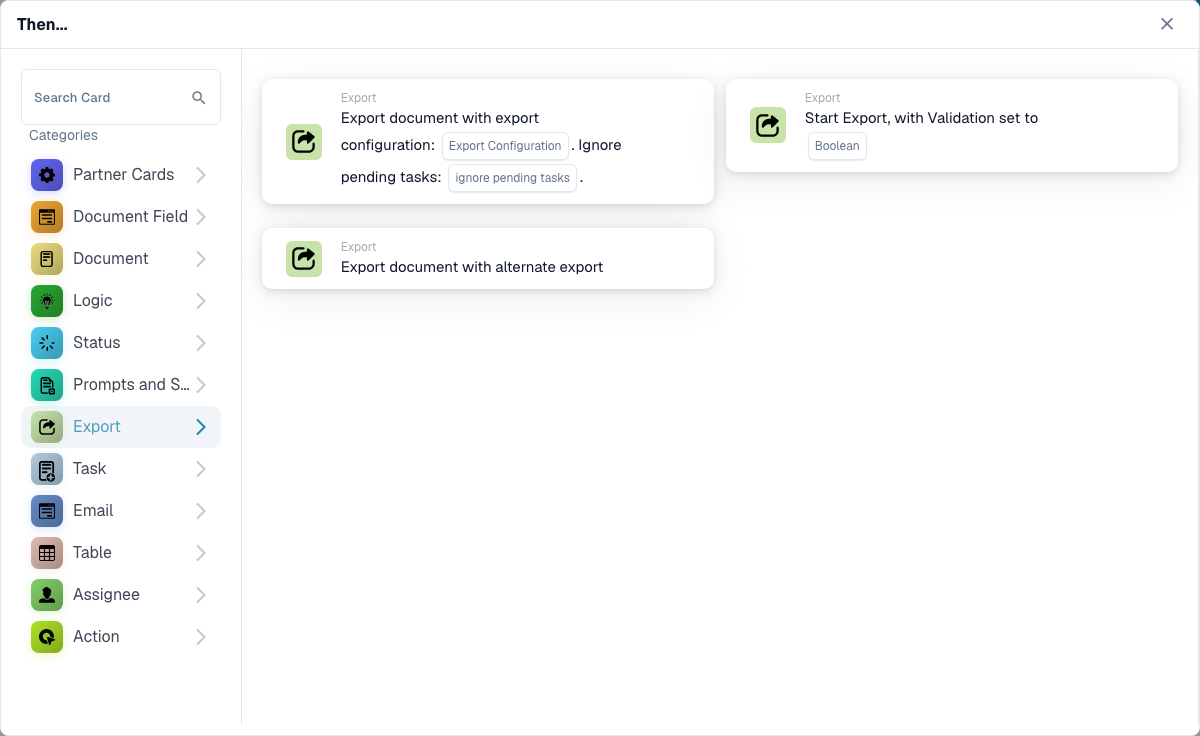The width and height of the screenshot is (1200, 736).
Task: Click the ignore pending tasks chip
Action: point(512,178)
